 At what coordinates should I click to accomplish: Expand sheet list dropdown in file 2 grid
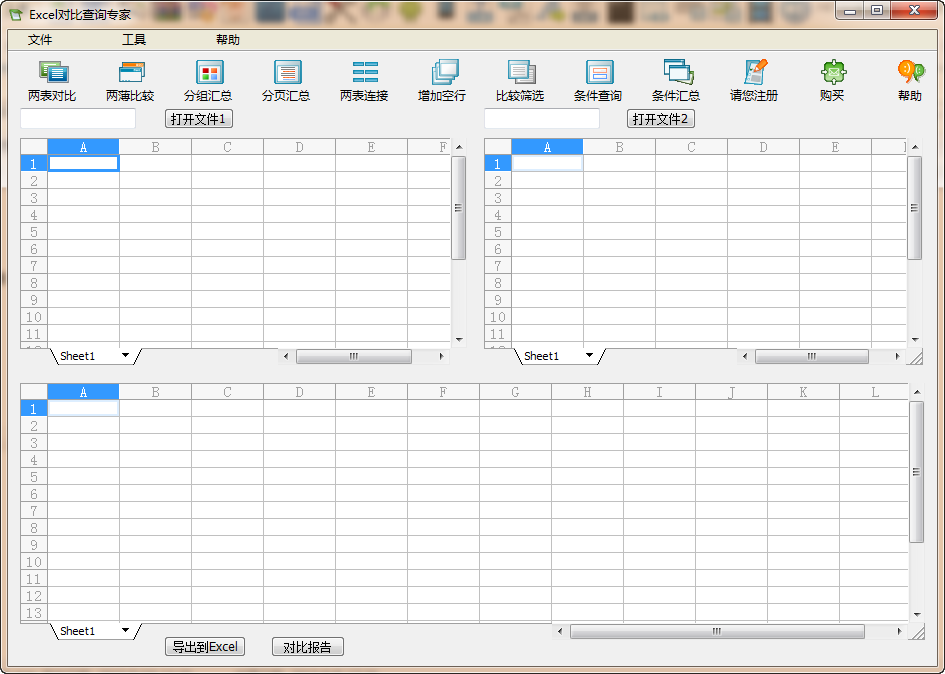(589, 355)
